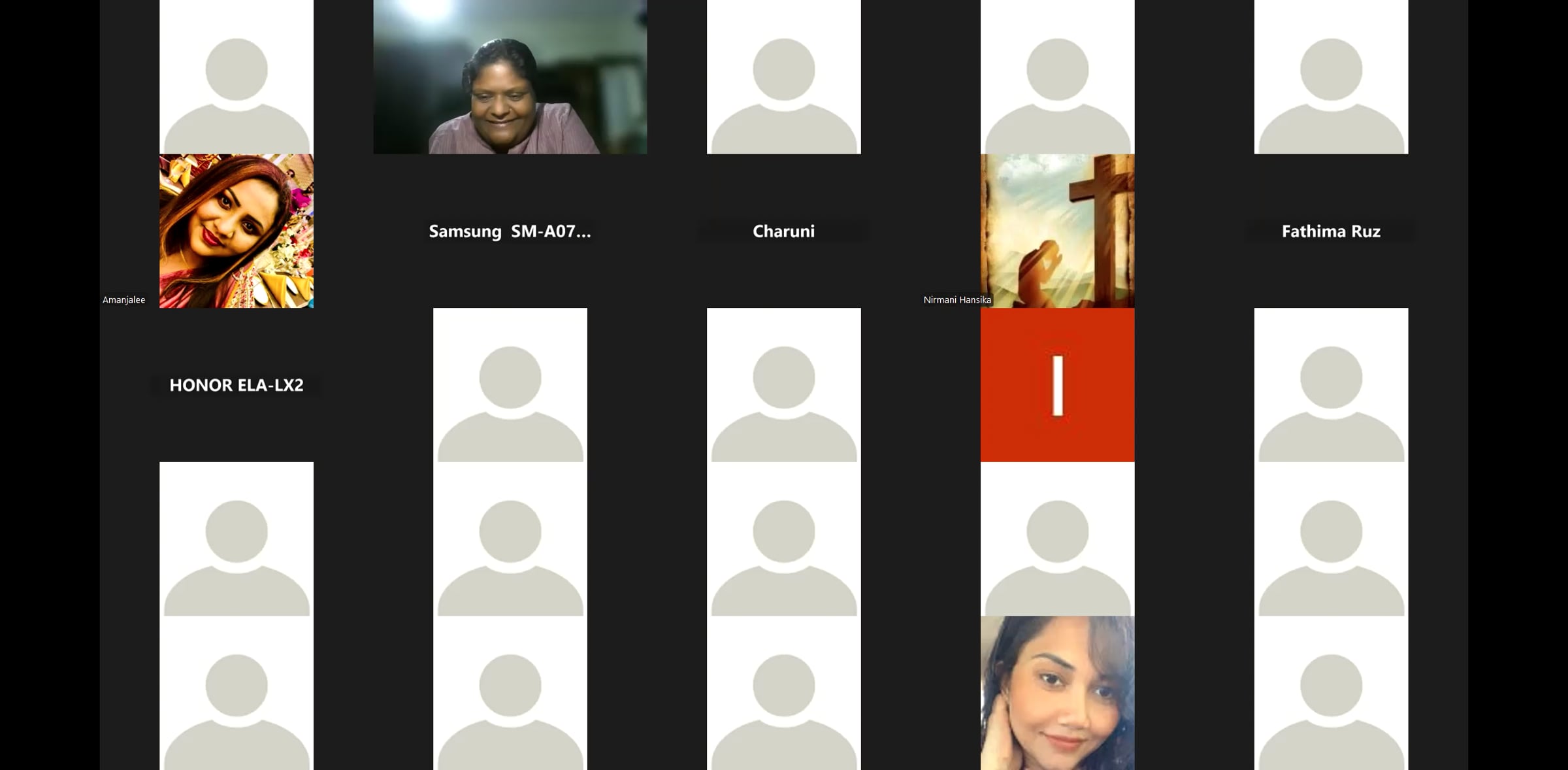Click blank avatar directly above Charuni name
Viewport: 1568px width, 770px height.
click(783, 76)
